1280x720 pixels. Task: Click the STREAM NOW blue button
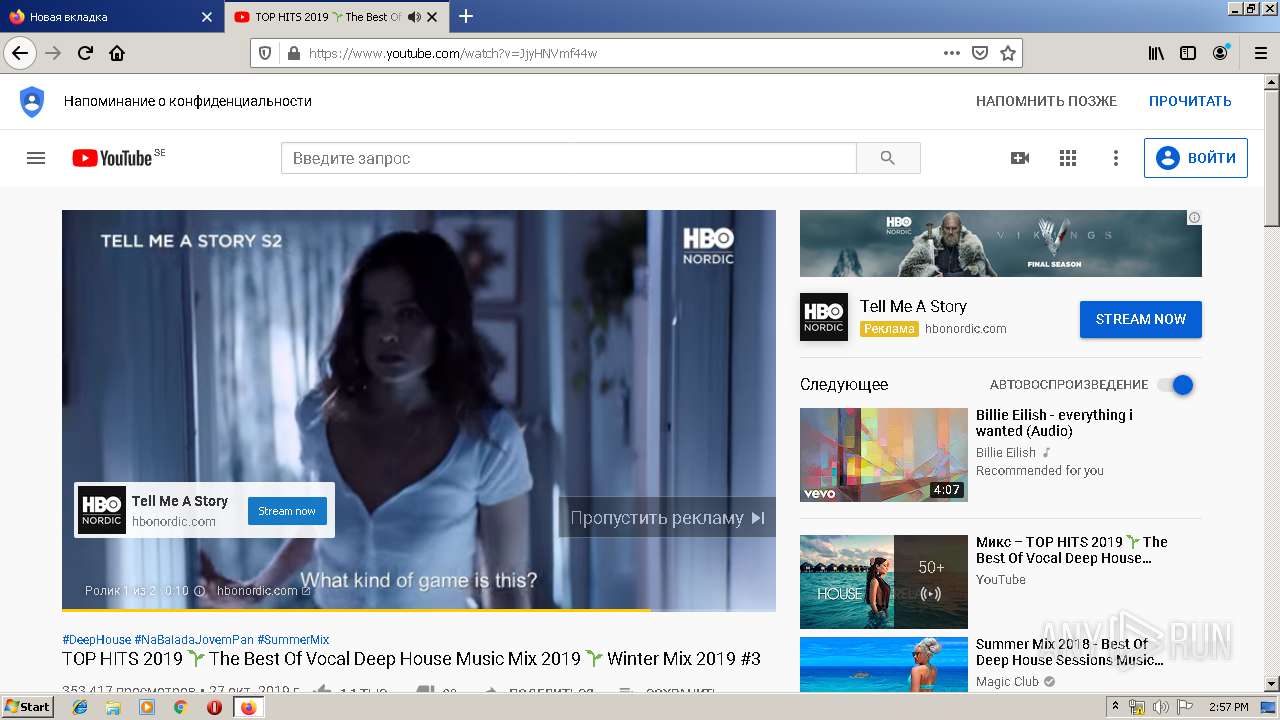[x=1141, y=319]
